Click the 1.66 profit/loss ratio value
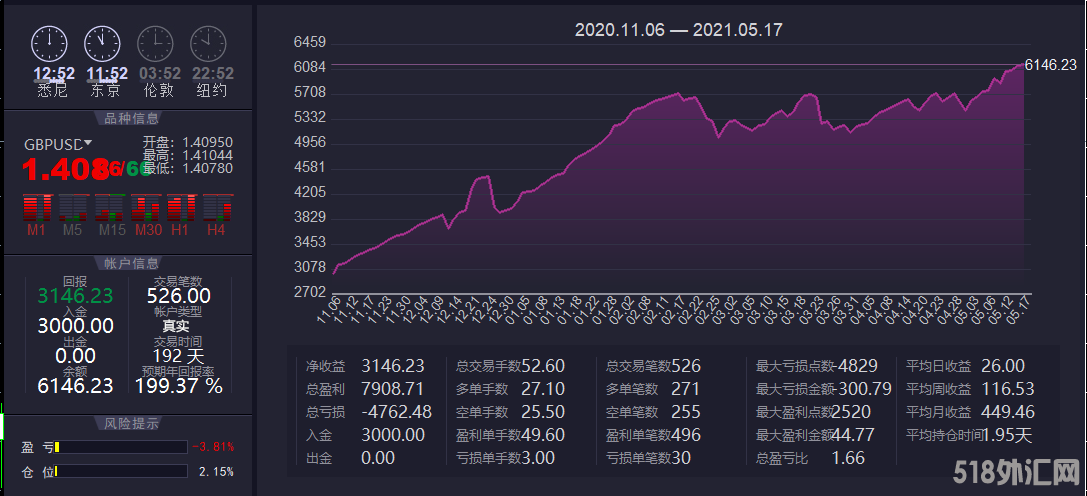 [848, 458]
